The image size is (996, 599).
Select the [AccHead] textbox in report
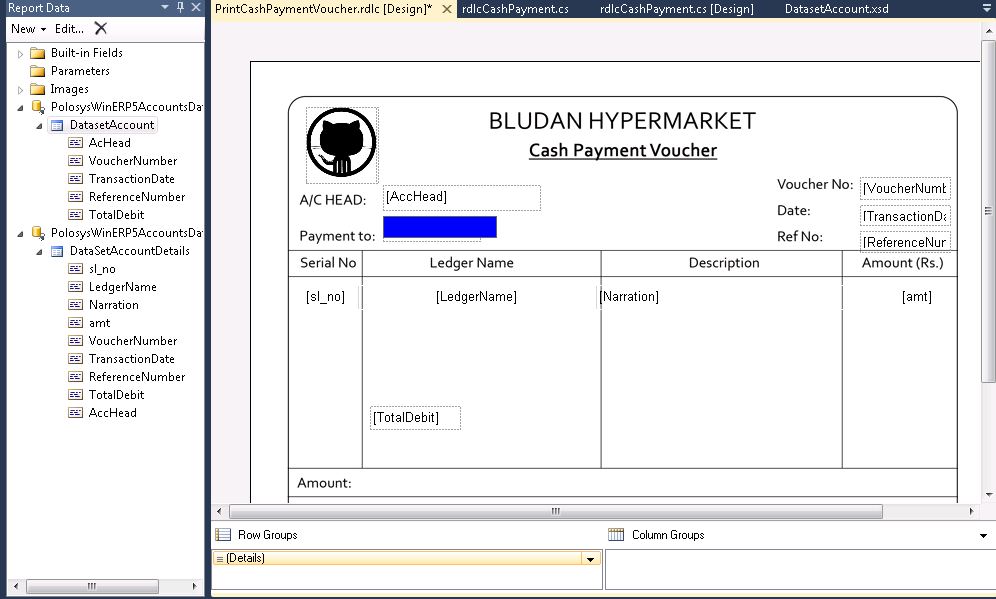pyautogui.click(x=462, y=198)
